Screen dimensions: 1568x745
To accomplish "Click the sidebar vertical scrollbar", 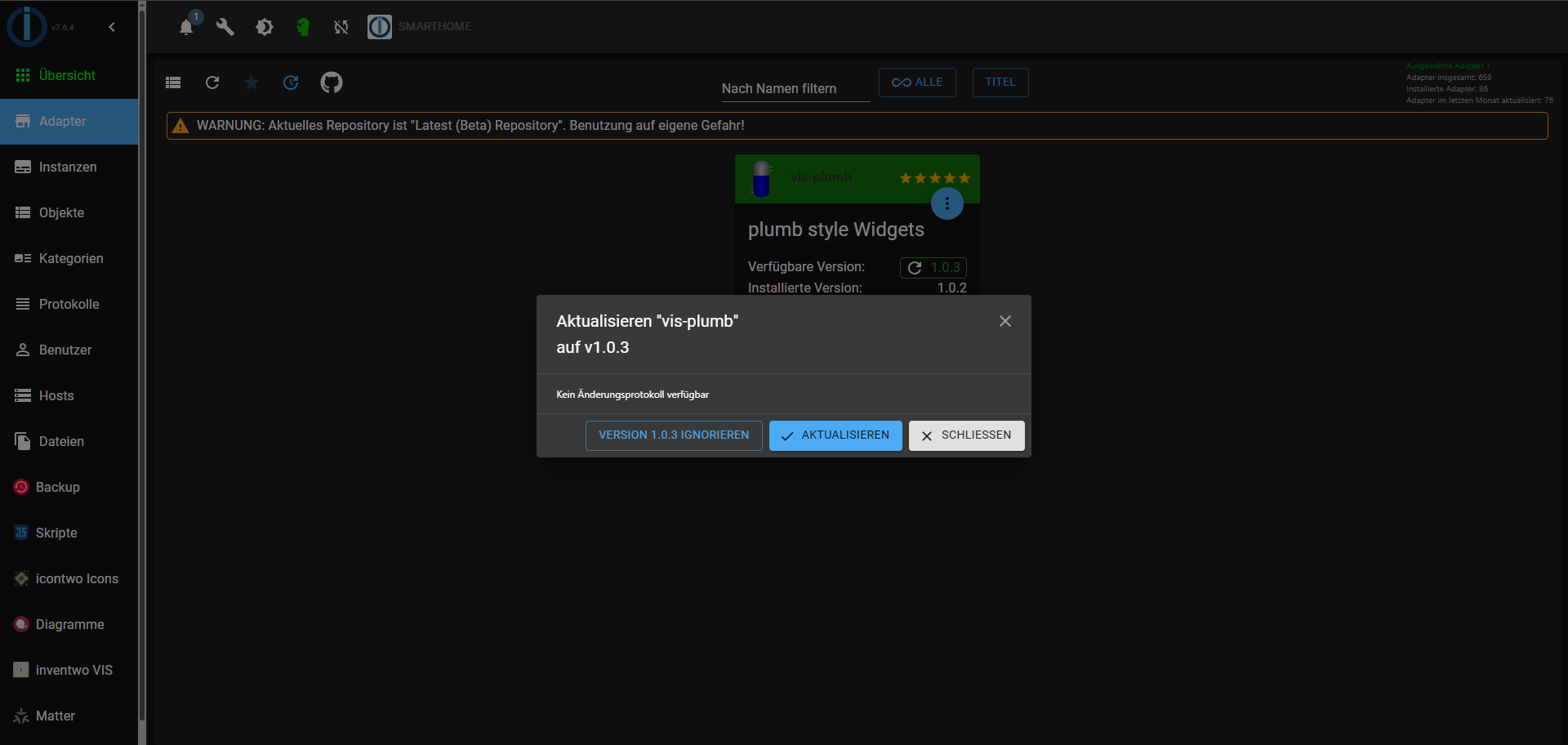I will (x=142, y=364).
